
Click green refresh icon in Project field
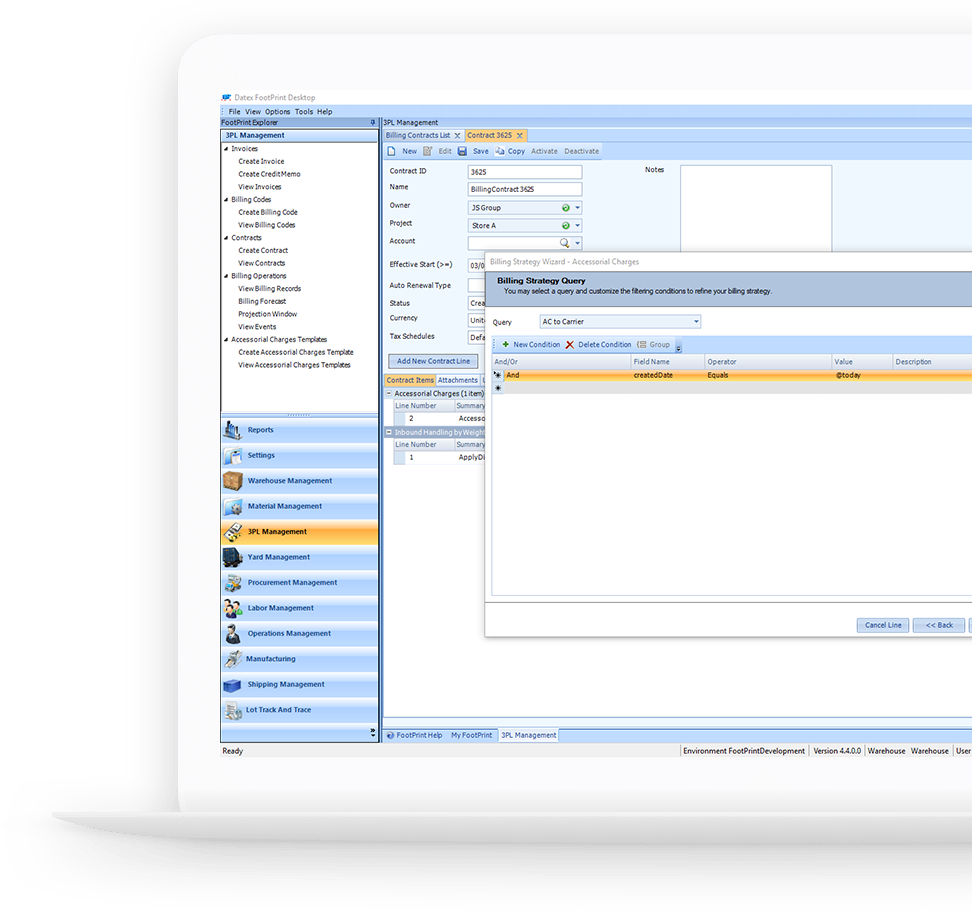pyautogui.click(x=565, y=226)
